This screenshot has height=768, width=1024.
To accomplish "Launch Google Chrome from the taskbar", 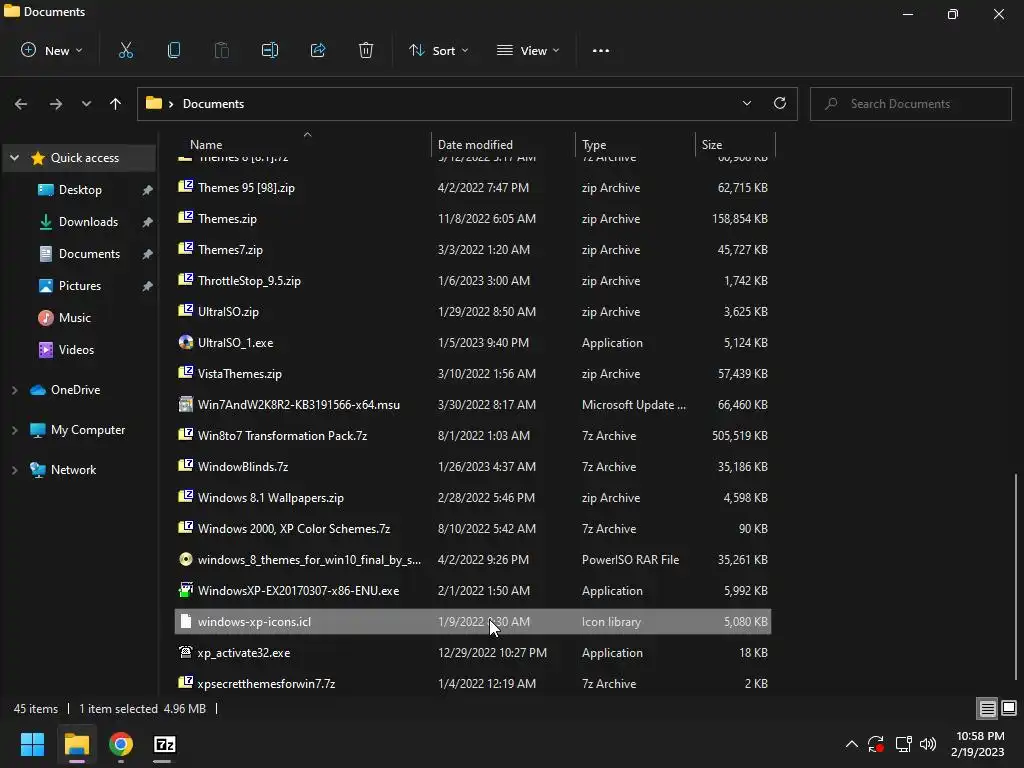I will (121, 744).
